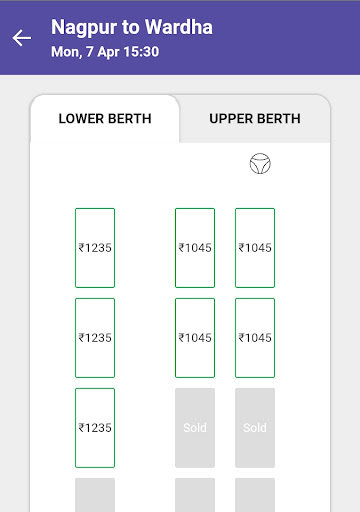The width and height of the screenshot is (360, 512).
Task: Tap the aisle-side Sold berth
Action: tap(195, 428)
